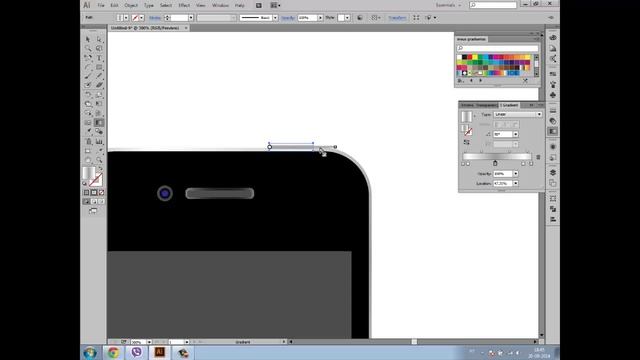Select the Lasso tool
The image size is (640, 360).
click(99, 48)
